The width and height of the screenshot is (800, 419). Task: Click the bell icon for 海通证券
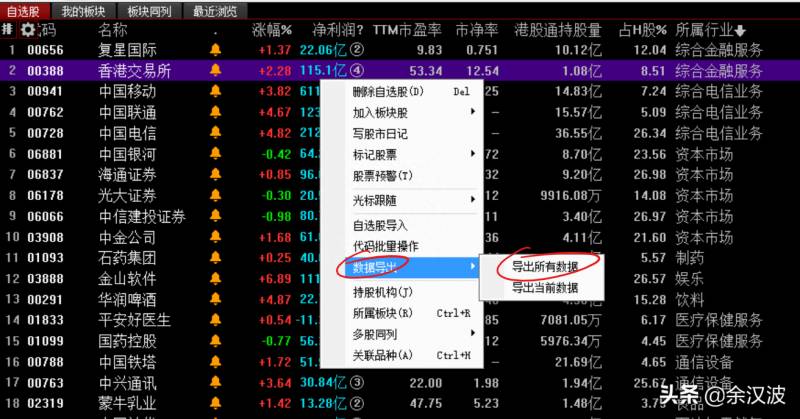[215, 175]
